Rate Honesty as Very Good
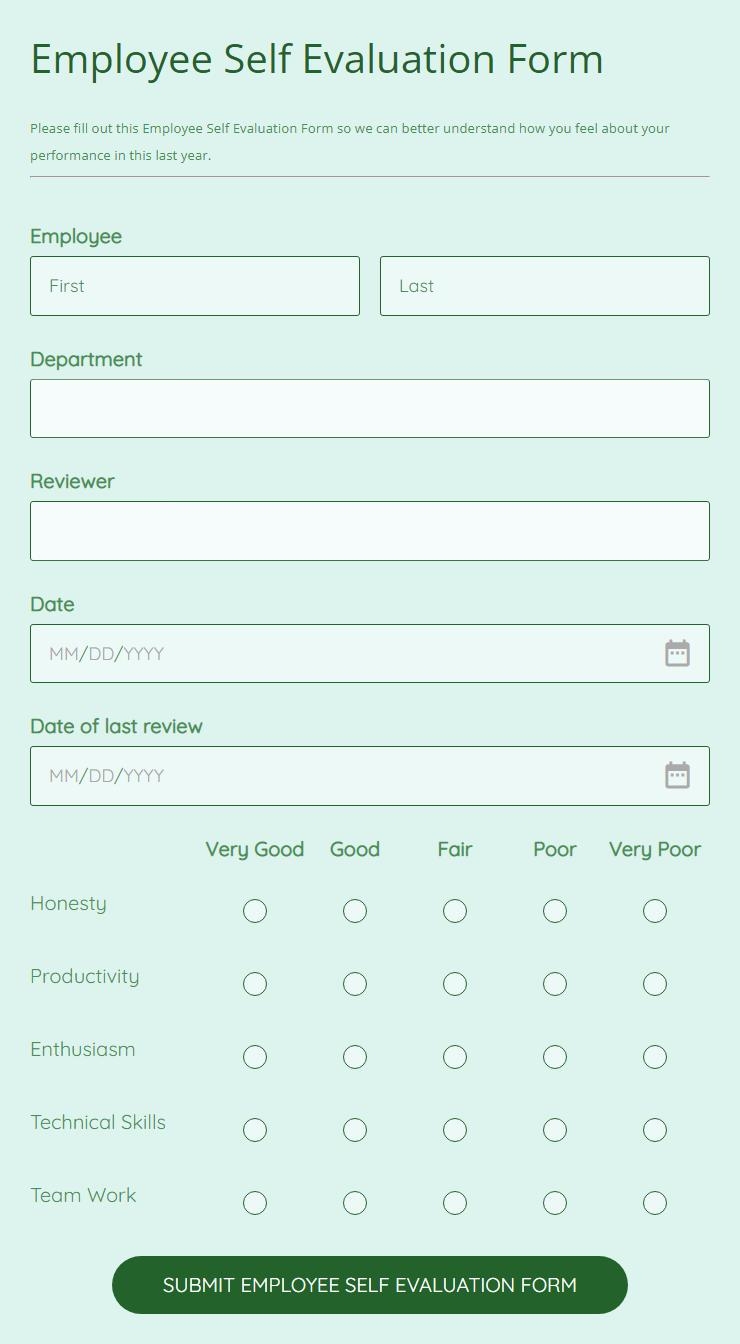 255,911
